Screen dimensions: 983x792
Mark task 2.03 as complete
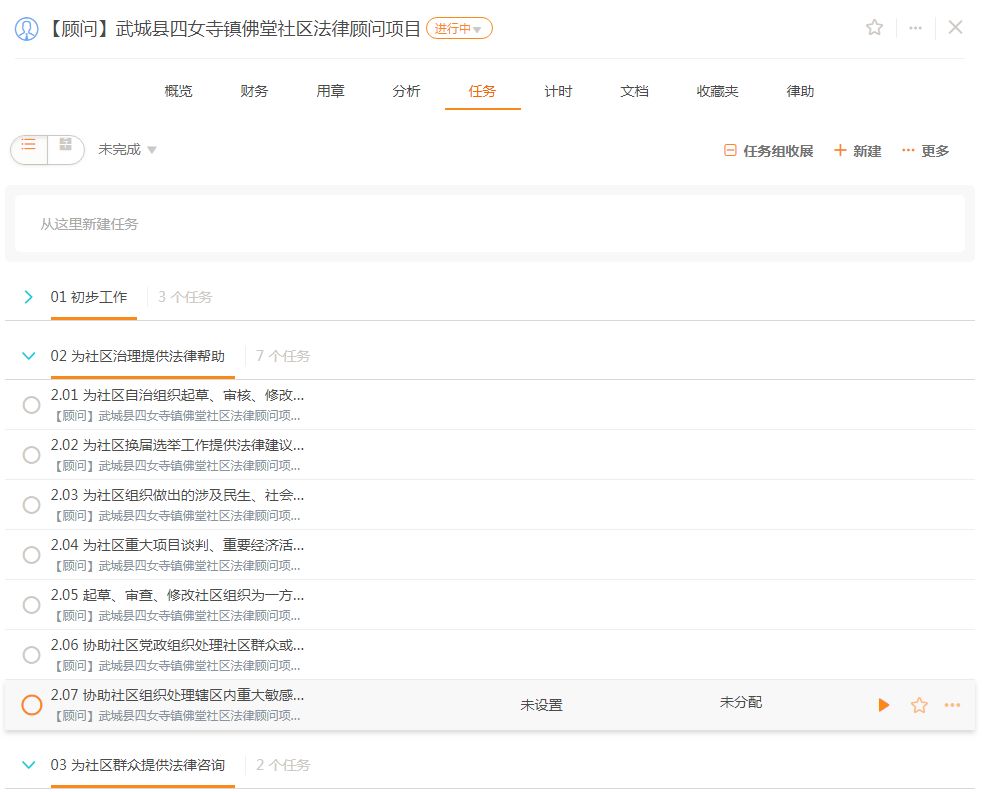(x=31, y=505)
